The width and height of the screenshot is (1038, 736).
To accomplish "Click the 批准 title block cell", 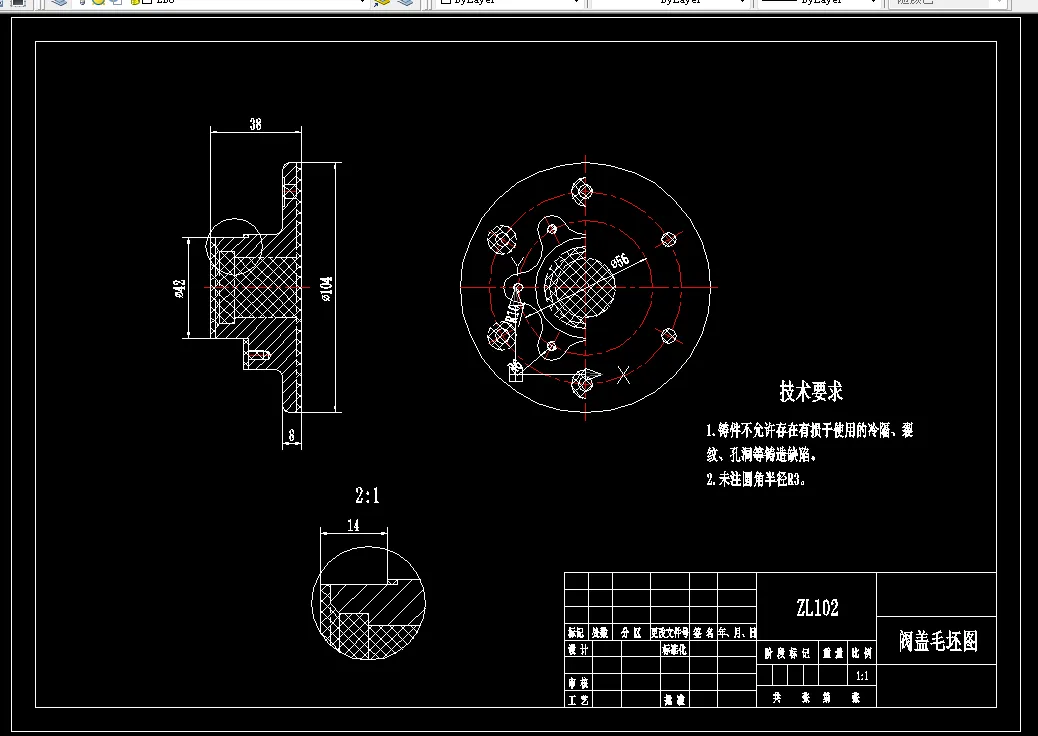I will tap(675, 700).
